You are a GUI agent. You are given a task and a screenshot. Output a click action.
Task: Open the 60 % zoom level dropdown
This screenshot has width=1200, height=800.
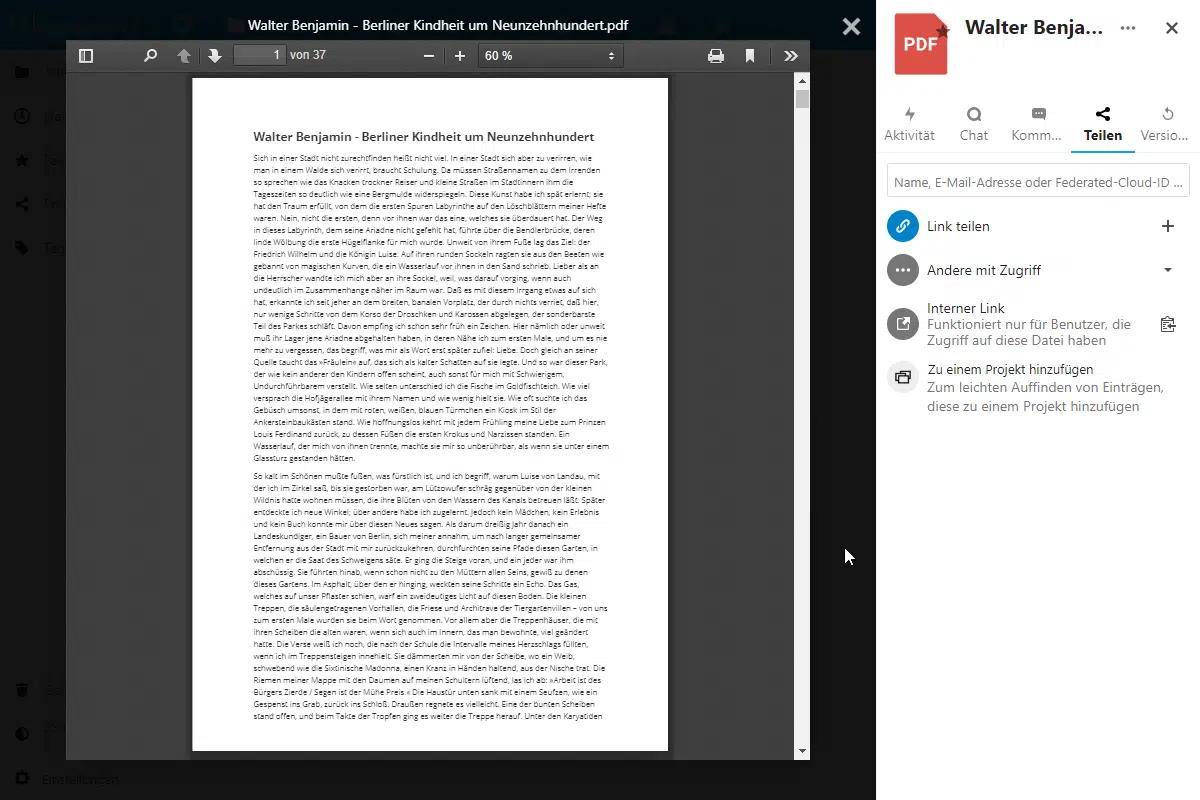pyautogui.click(x=550, y=56)
